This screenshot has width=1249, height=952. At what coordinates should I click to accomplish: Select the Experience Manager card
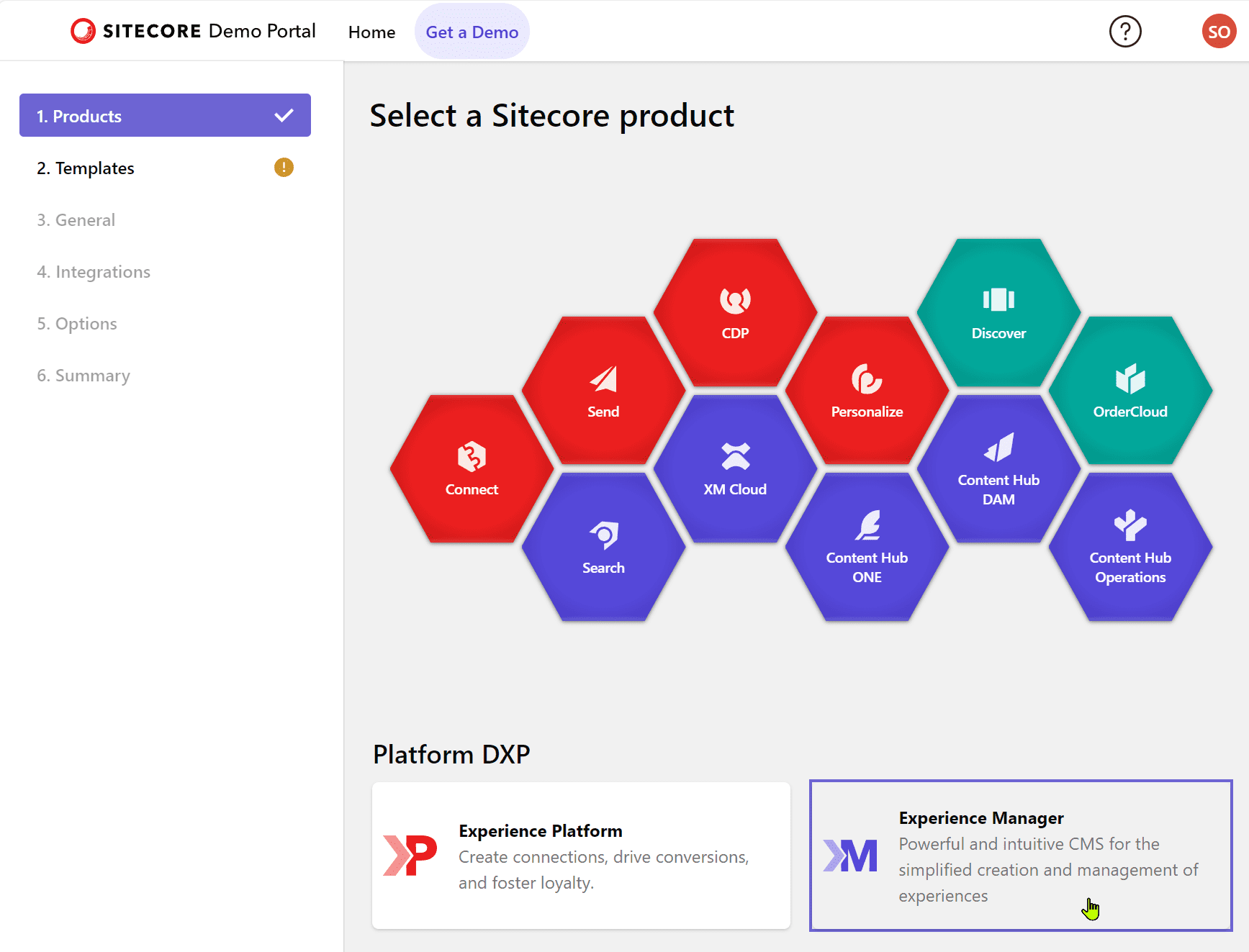[1020, 856]
